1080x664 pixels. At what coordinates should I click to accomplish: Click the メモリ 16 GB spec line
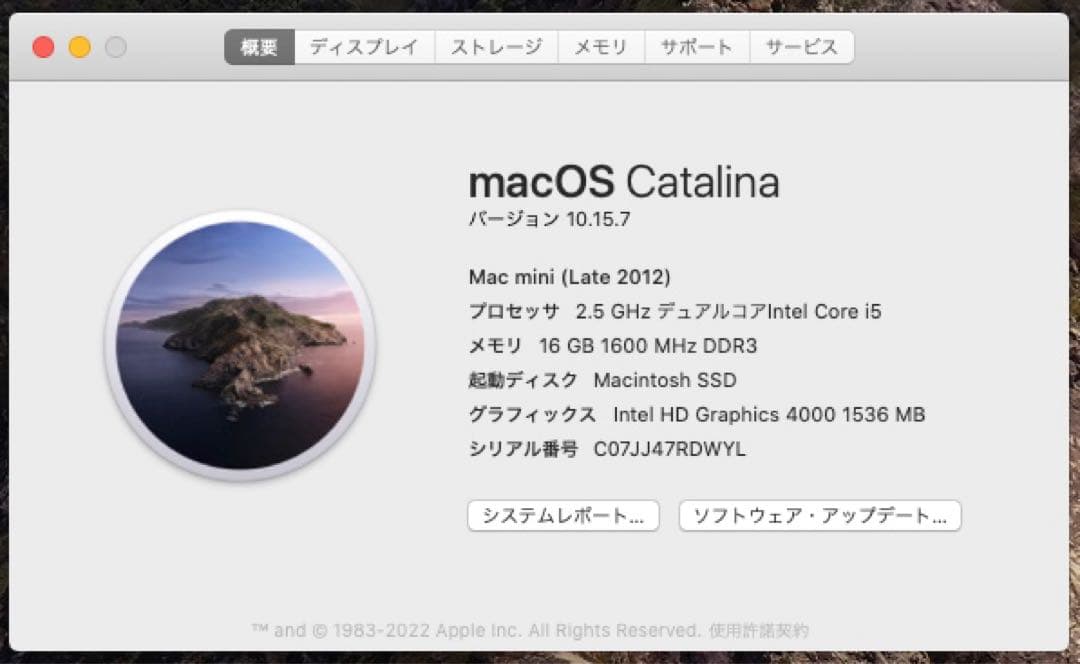pyautogui.click(x=613, y=346)
